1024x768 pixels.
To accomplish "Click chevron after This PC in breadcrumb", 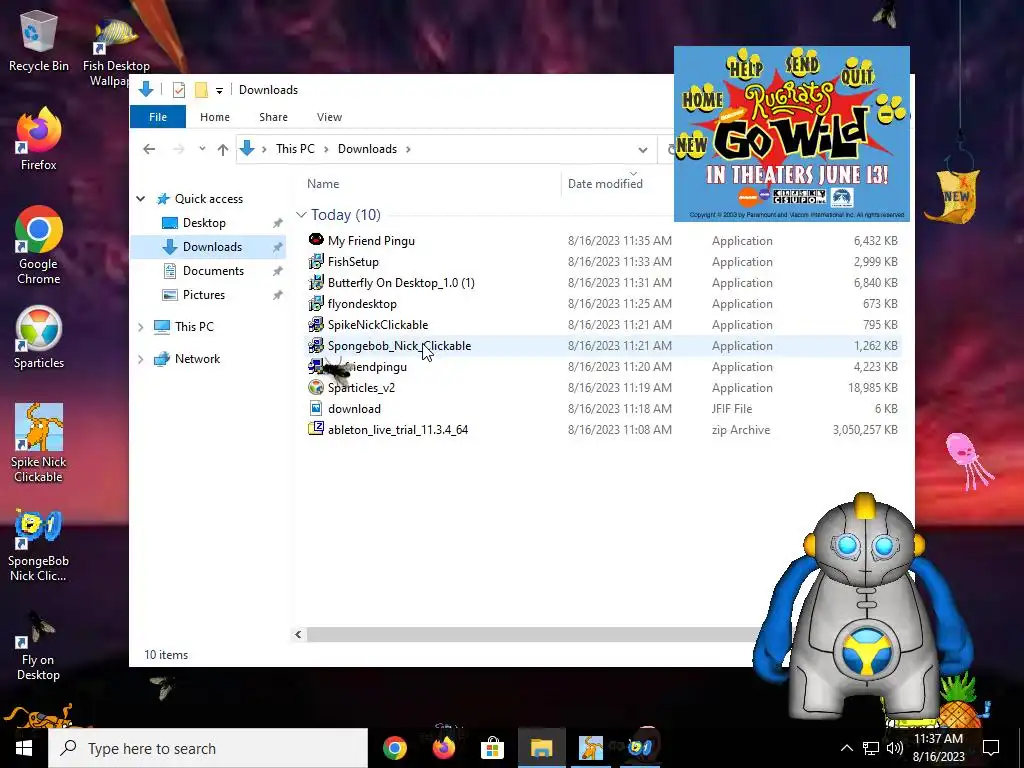I will point(326,149).
